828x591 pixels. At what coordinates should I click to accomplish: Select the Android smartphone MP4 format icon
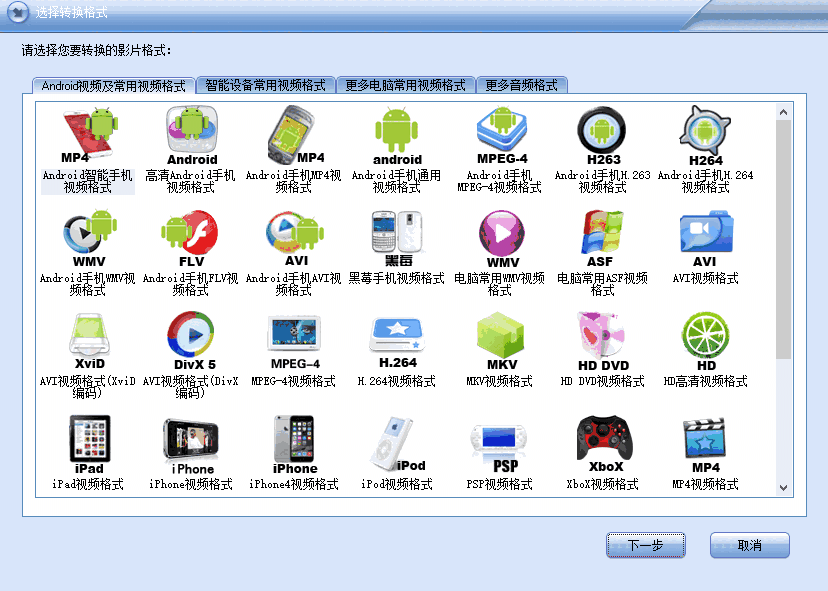coord(88,134)
